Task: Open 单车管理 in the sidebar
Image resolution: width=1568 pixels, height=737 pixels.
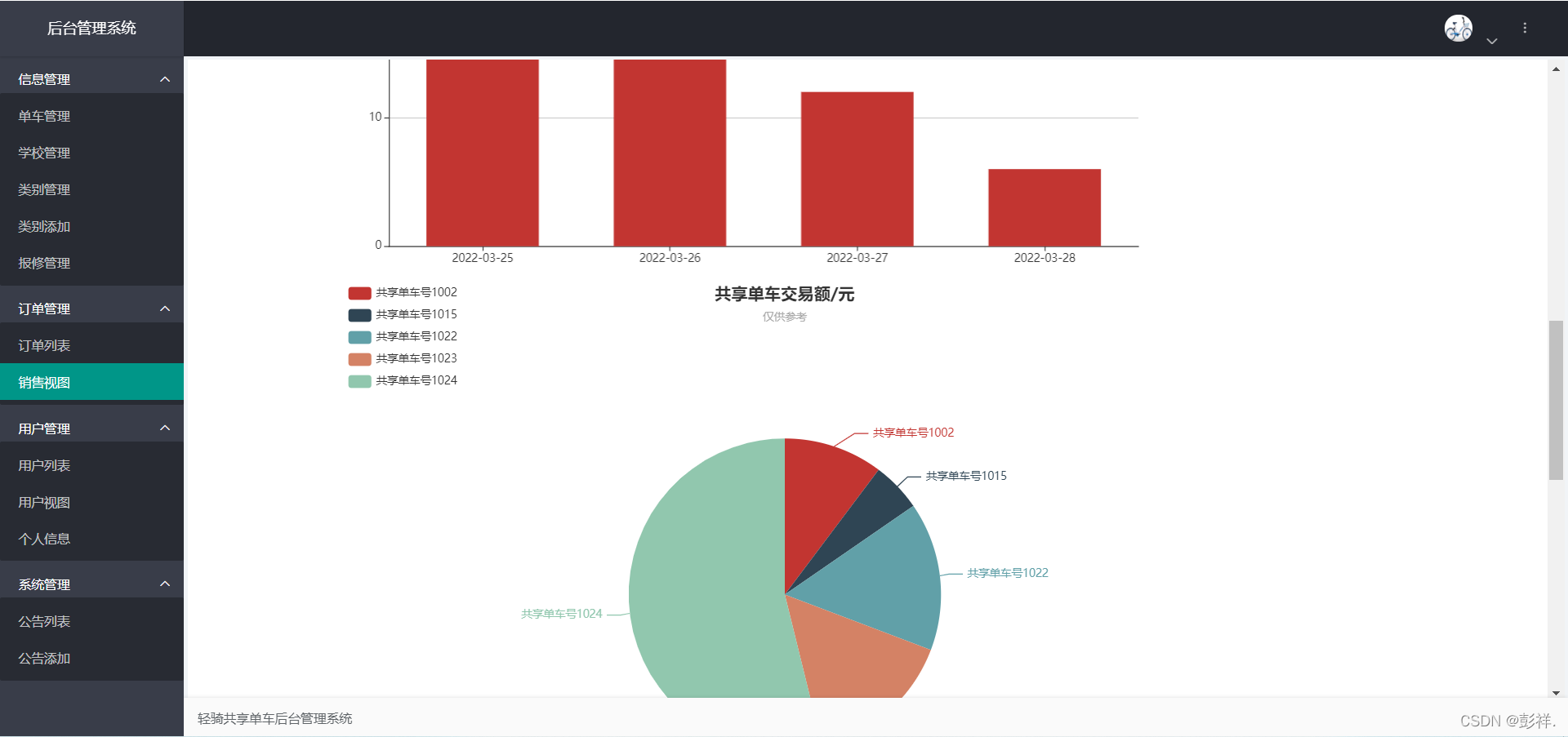Action: (91, 116)
